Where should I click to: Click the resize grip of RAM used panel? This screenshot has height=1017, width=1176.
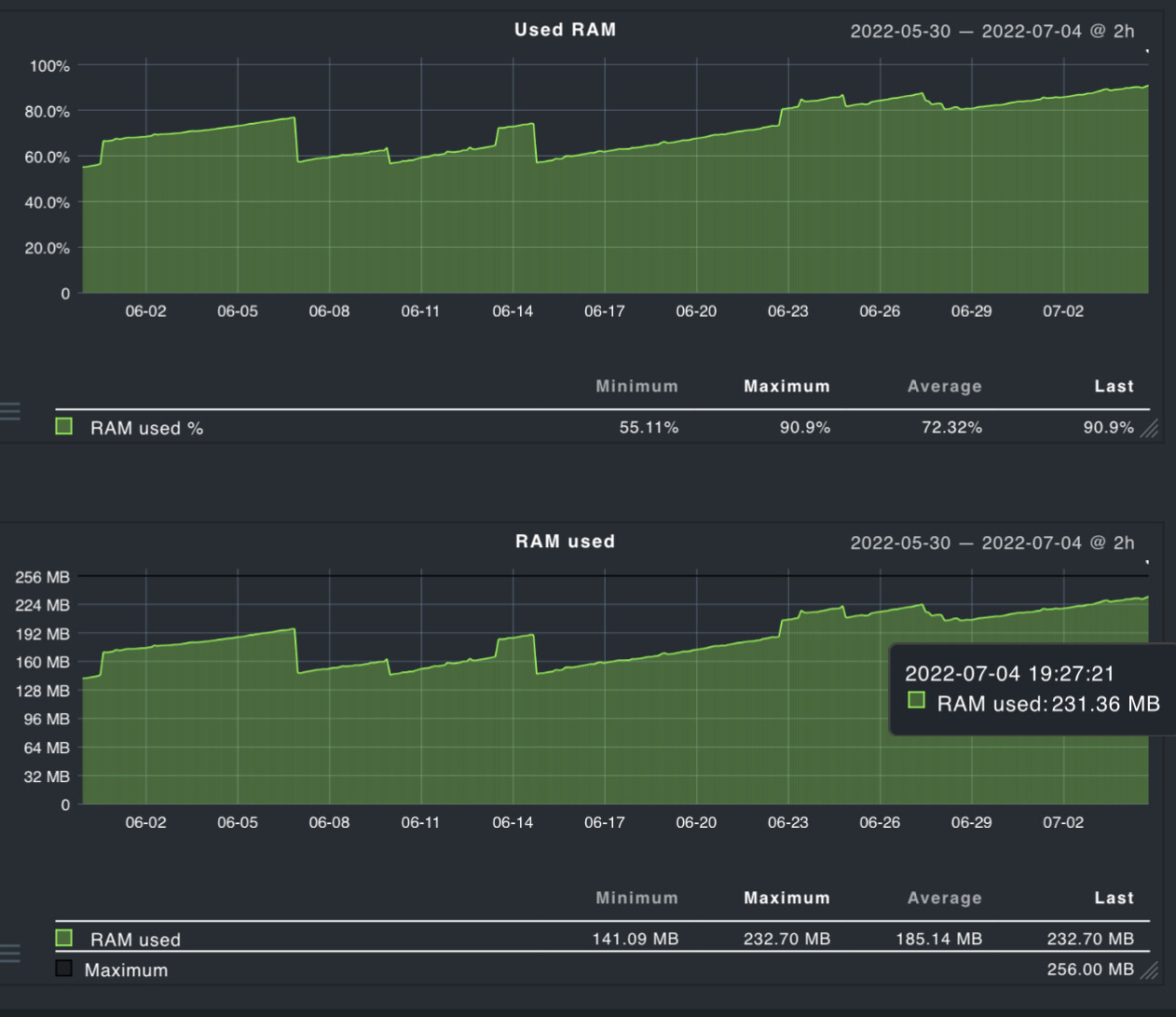click(x=1150, y=970)
